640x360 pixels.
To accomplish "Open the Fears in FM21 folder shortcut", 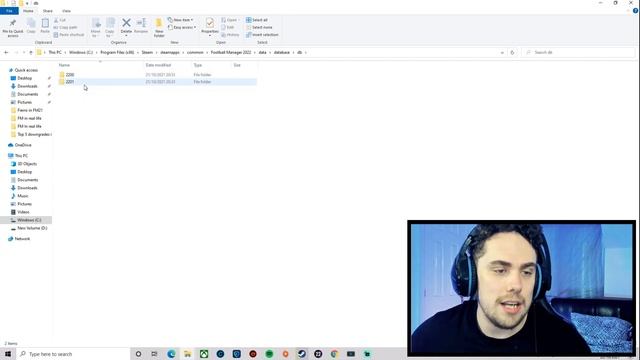I will [x=29, y=110].
